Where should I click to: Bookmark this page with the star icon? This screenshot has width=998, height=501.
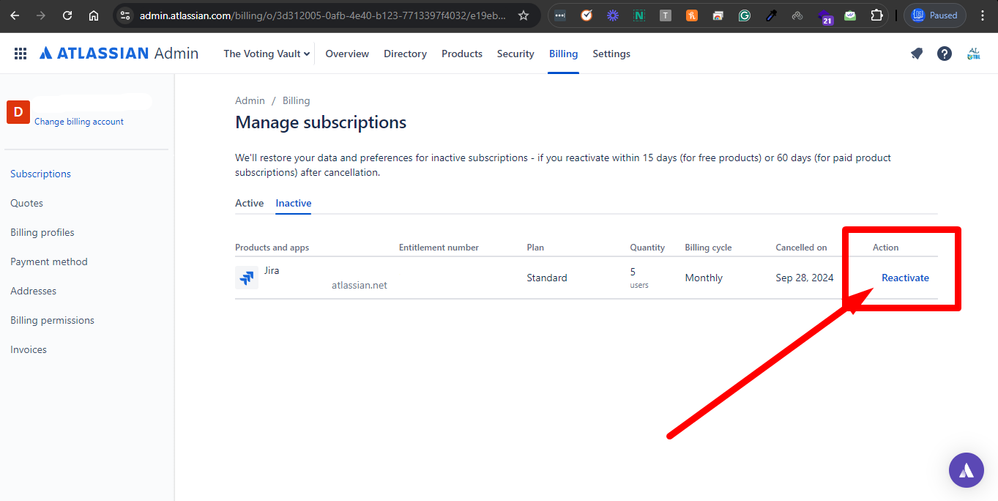coord(523,15)
